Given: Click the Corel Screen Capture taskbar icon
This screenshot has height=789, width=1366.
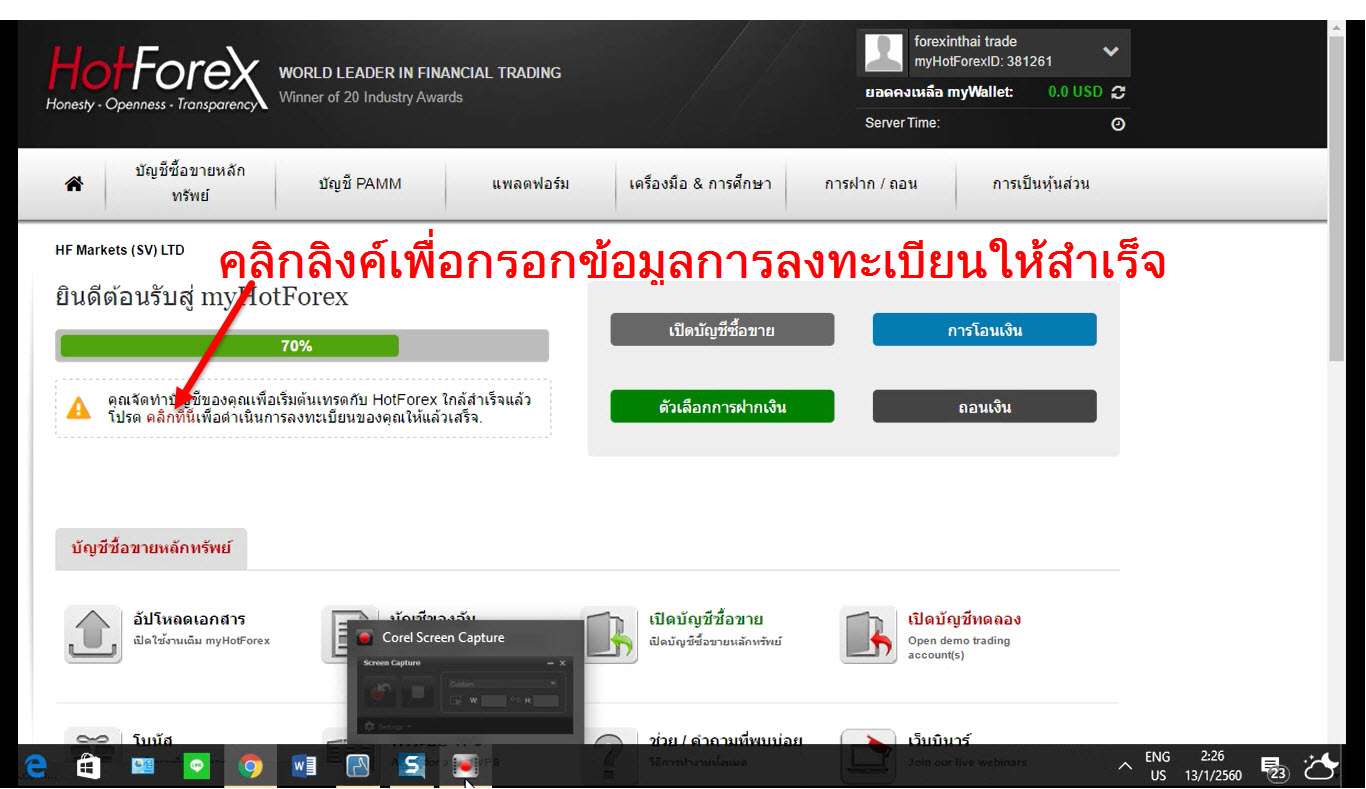Looking at the screenshot, I should pos(465,767).
